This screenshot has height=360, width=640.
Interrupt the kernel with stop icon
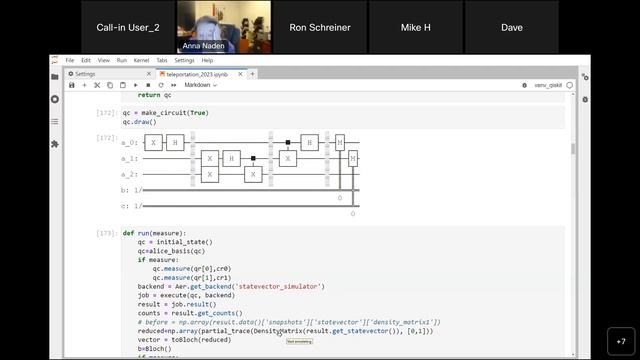pyautogui.click(x=148, y=85)
